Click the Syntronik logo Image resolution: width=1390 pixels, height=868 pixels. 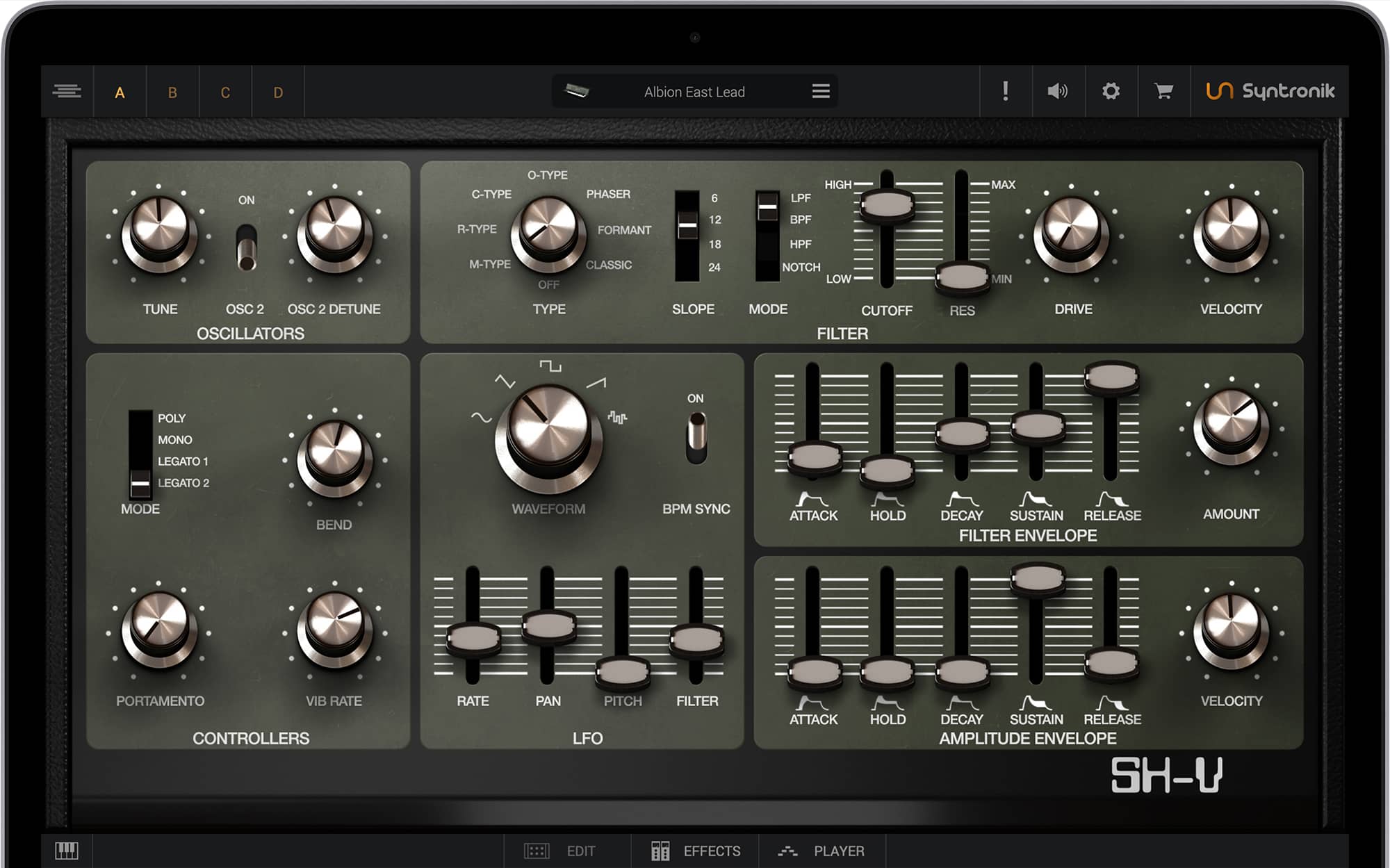tap(1270, 91)
